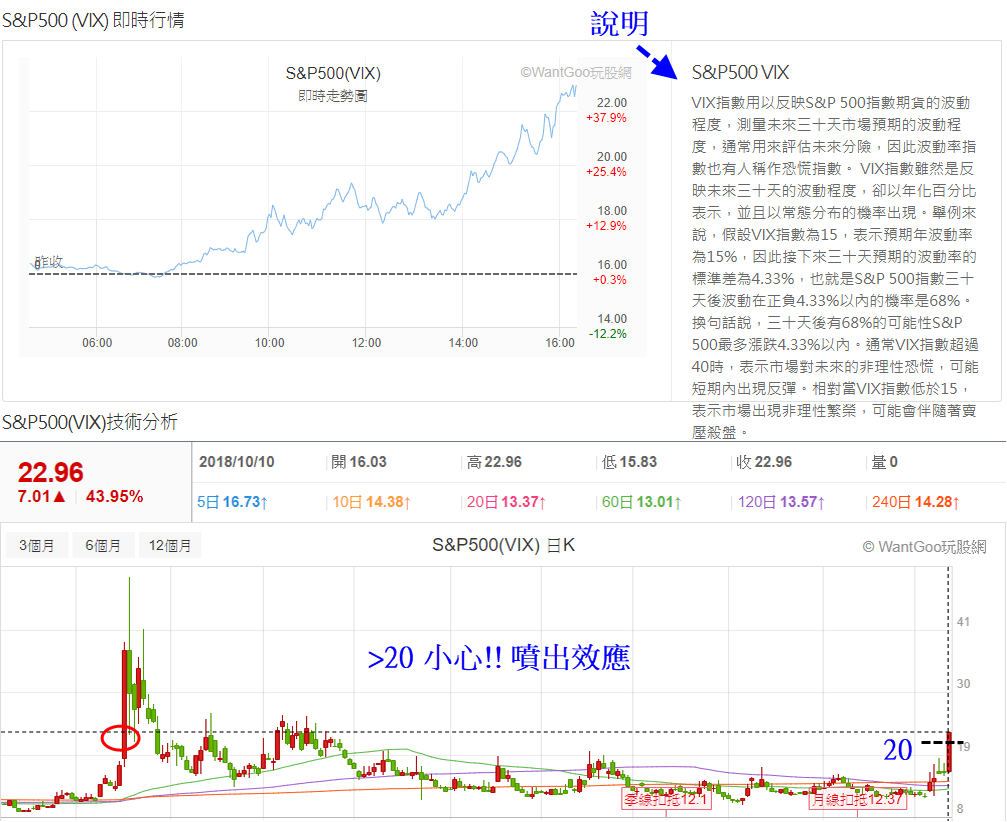Select the 3個月 chart range

pyautogui.click(x=36, y=546)
